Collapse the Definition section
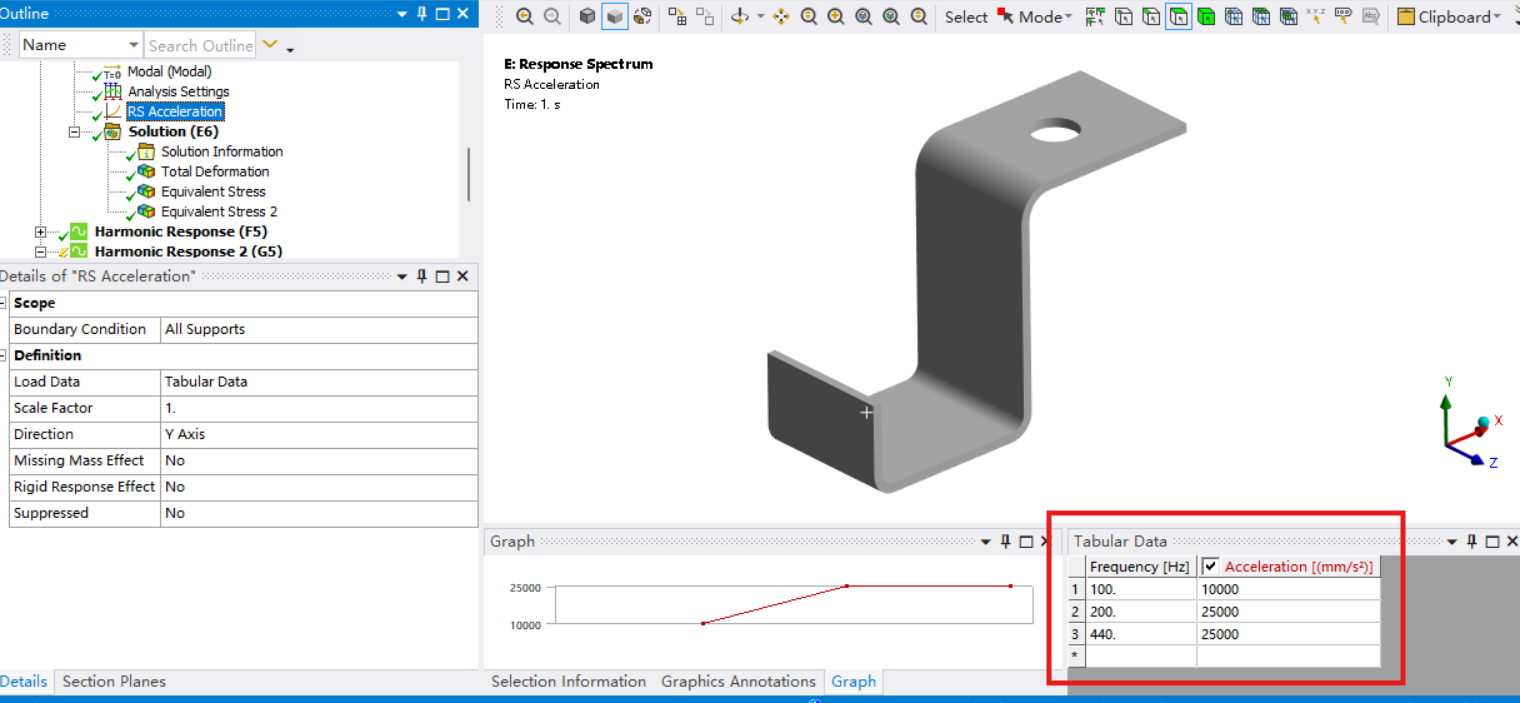1520x703 pixels. pyautogui.click(x=4, y=355)
